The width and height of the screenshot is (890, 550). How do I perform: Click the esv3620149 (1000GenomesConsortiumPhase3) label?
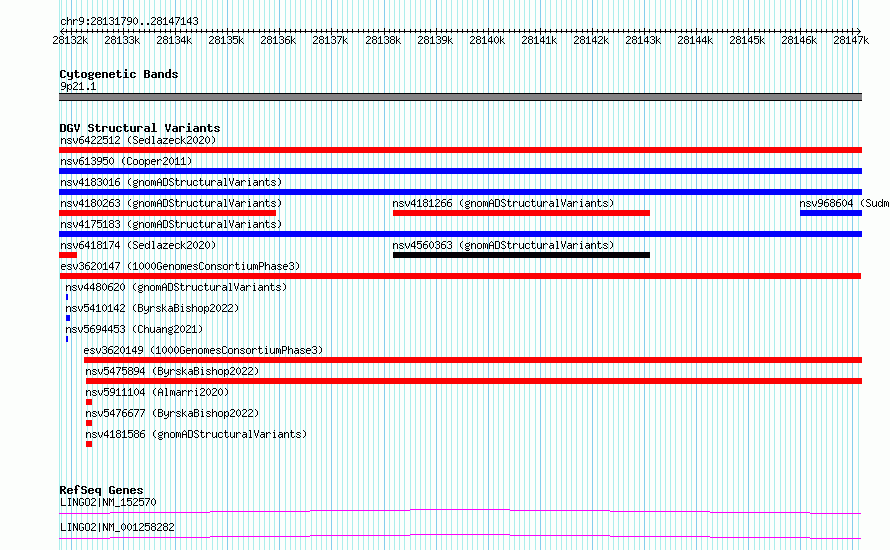(203, 350)
